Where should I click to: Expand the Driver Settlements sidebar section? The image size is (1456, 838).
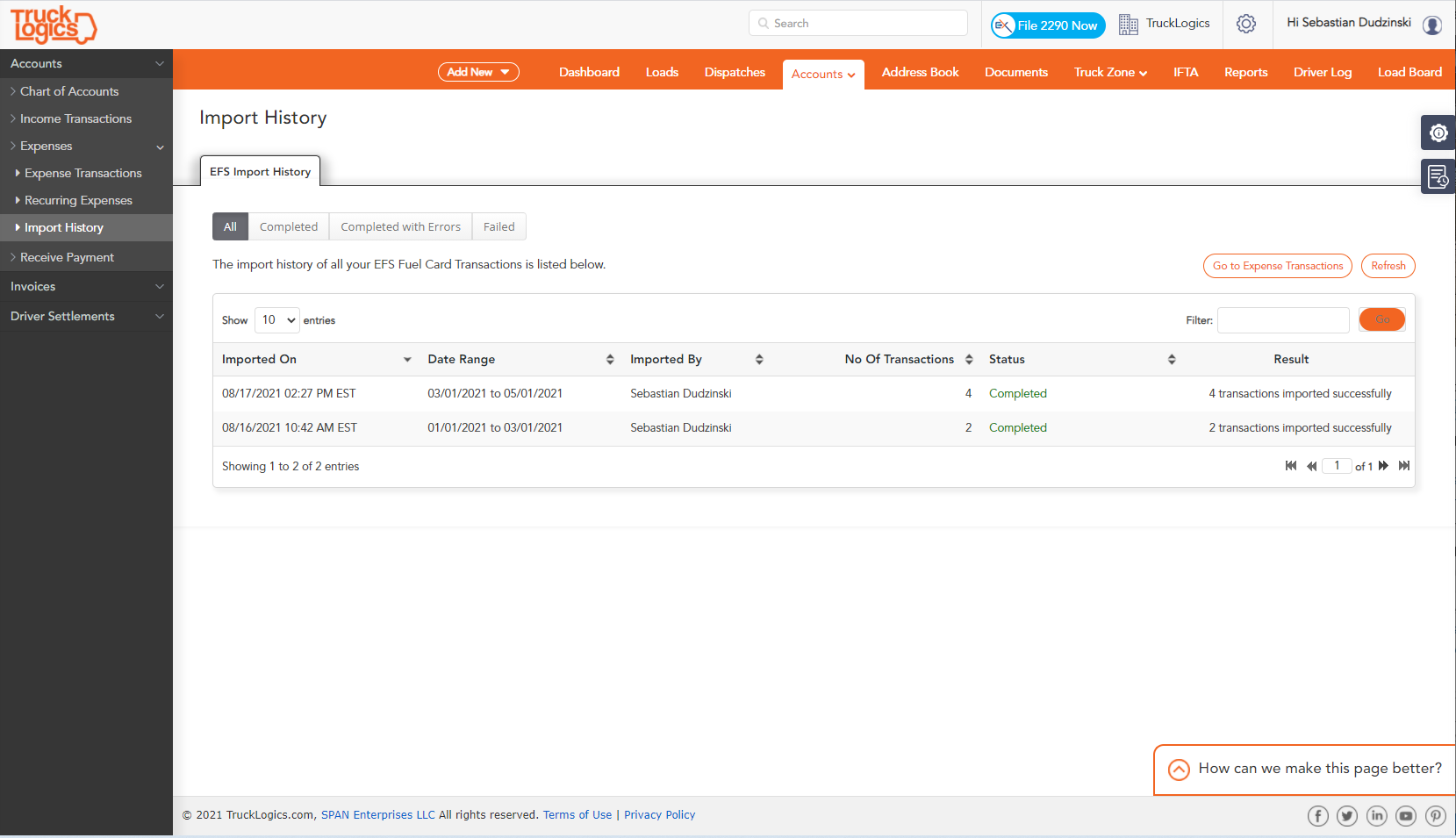point(86,316)
